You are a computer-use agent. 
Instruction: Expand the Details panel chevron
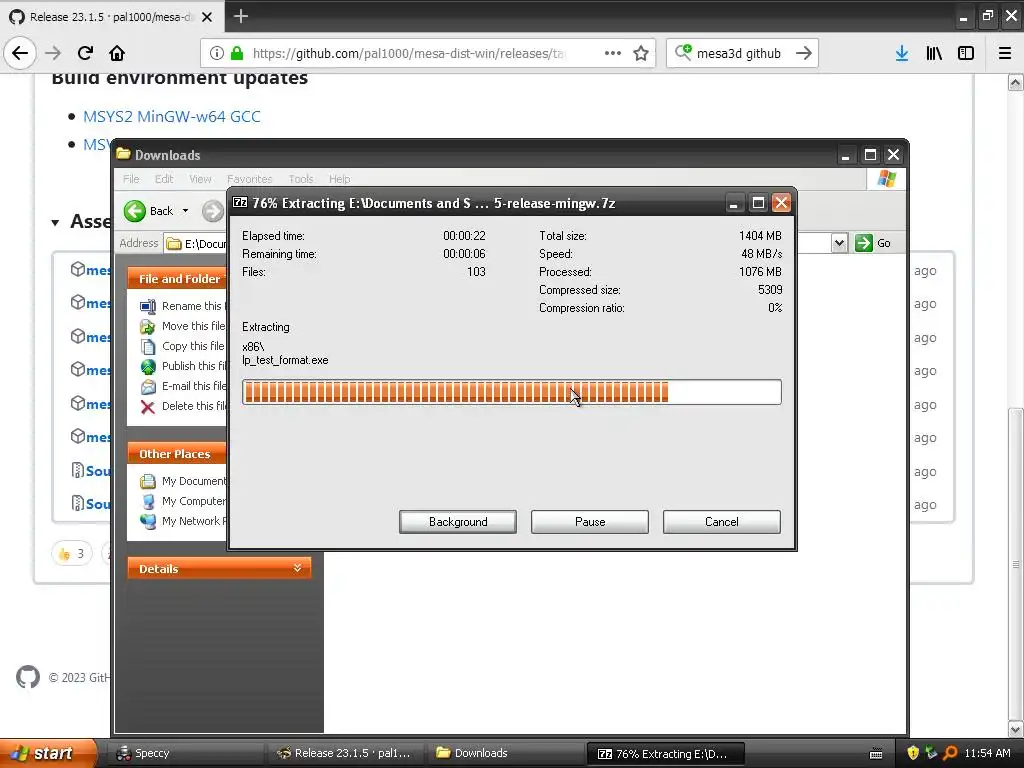pos(297,568)
